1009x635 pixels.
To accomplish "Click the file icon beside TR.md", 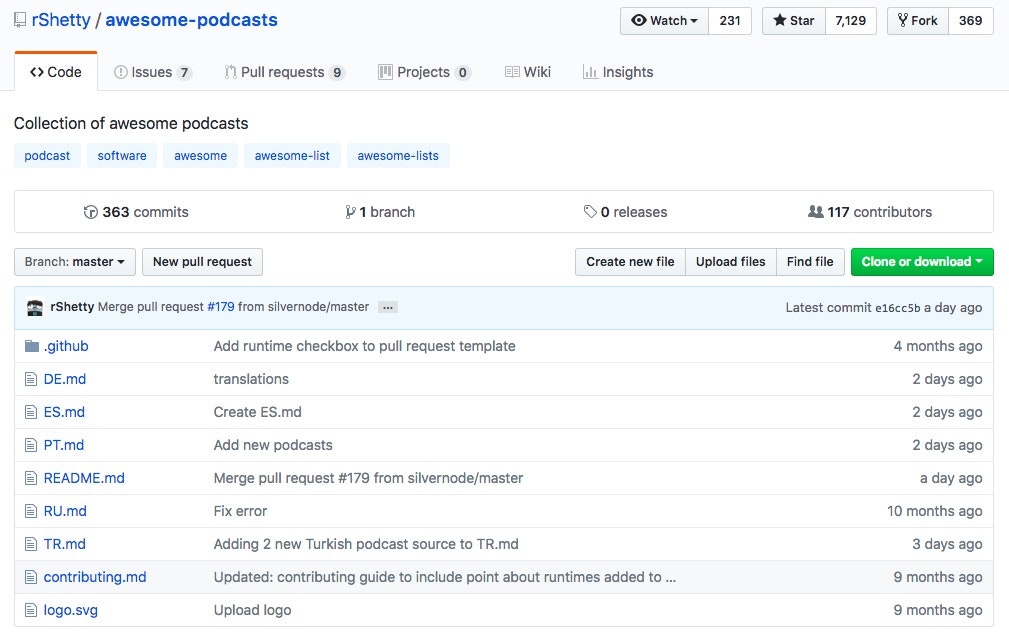I will 30,544.
